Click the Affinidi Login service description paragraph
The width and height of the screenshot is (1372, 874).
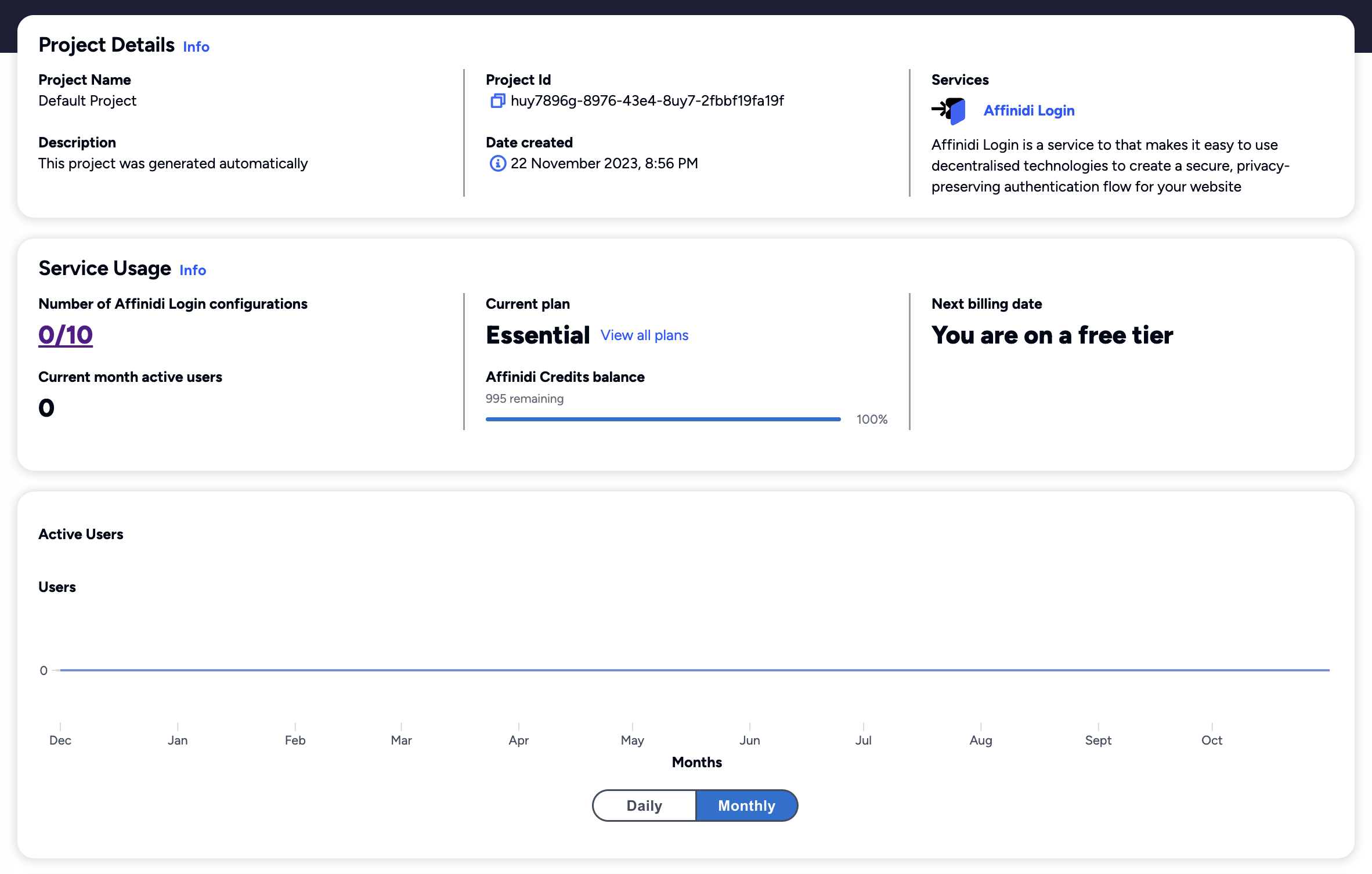1110,165
